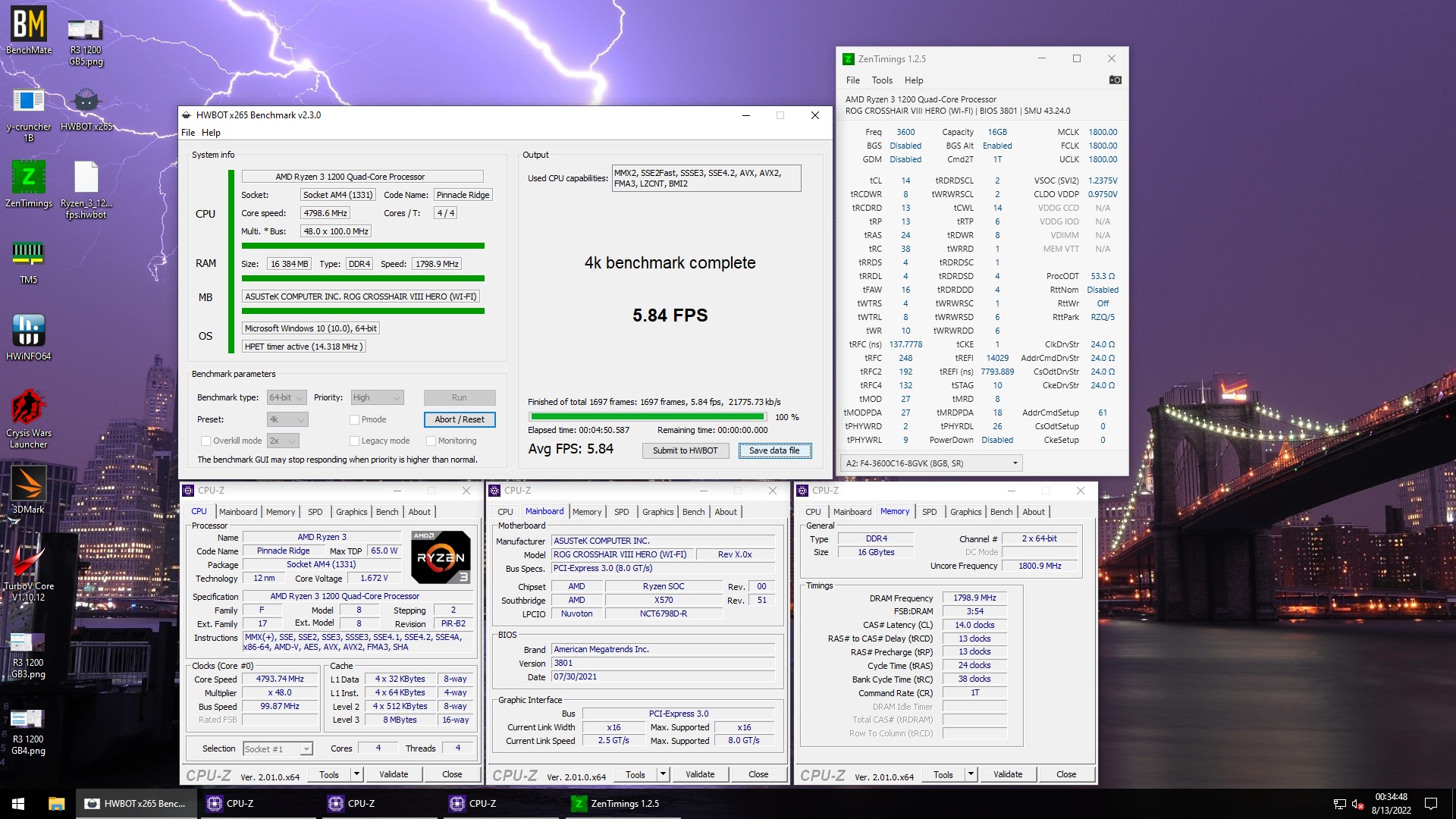Viewport: 1456px width, 819px height.
Task: Toggle the Overkill mode checkbox
Action: (206, 441)
